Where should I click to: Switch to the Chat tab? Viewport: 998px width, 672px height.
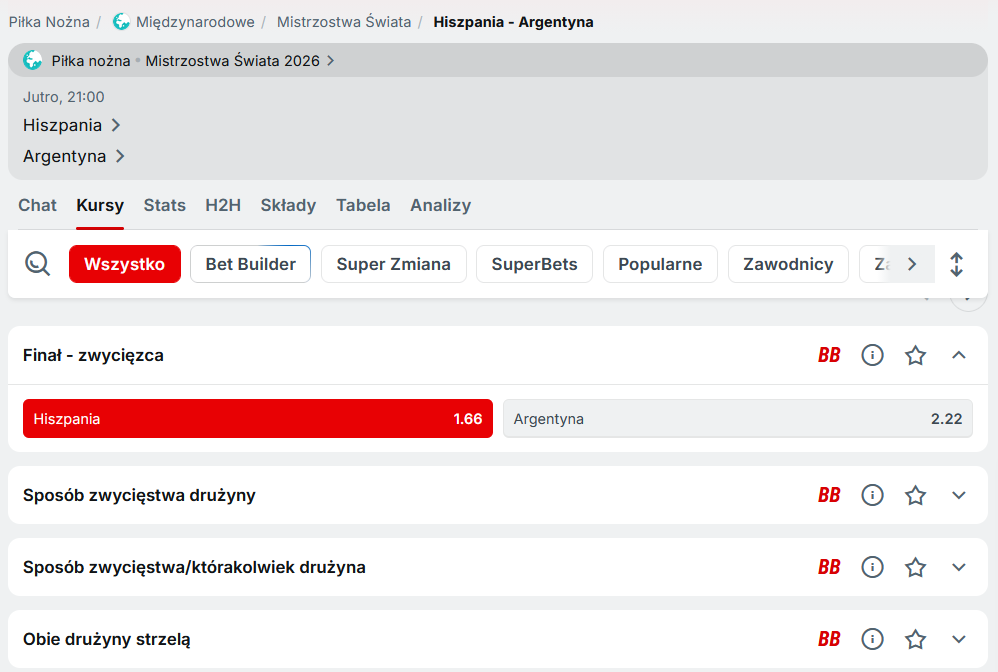(38, 206)
